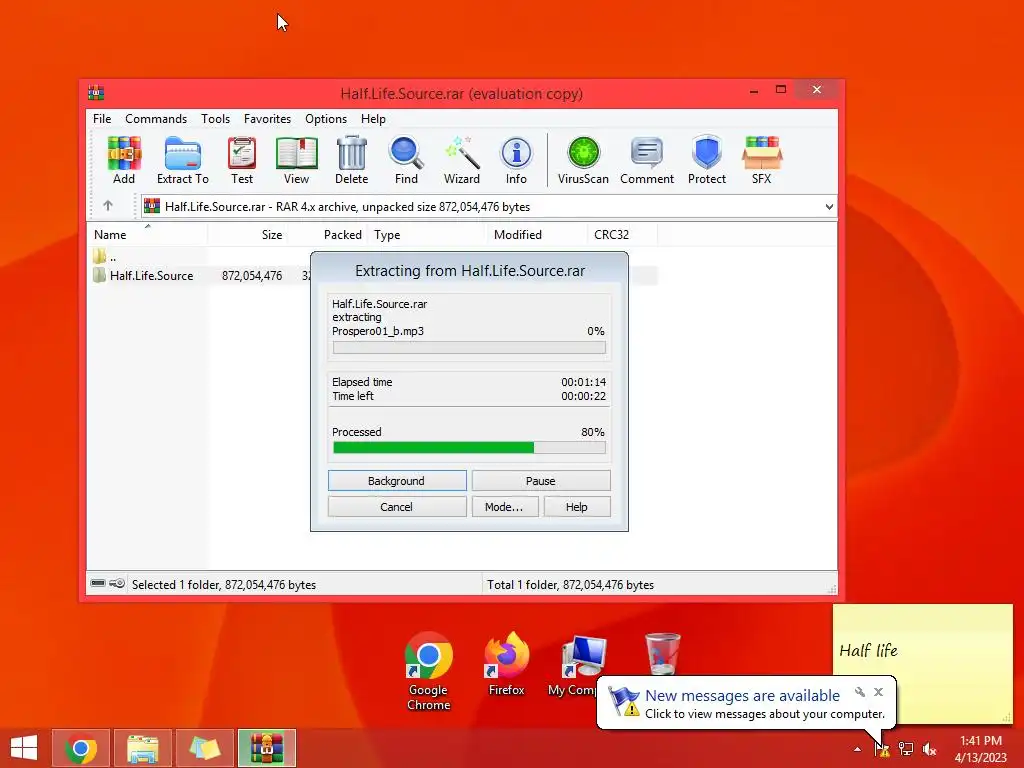Click the Half life sticky note
Image resolution: width=1024 pixels, height=768 pixels.
click(922, 663)
